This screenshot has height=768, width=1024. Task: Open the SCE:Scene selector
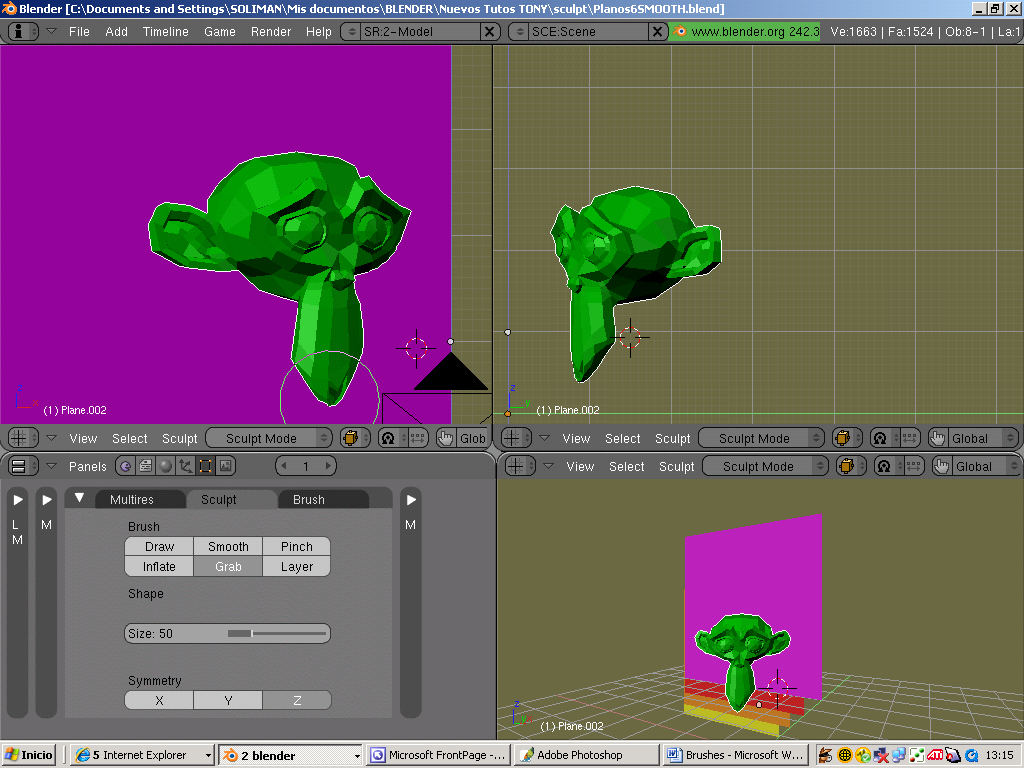pyautogui.click(x=519, y=31)
